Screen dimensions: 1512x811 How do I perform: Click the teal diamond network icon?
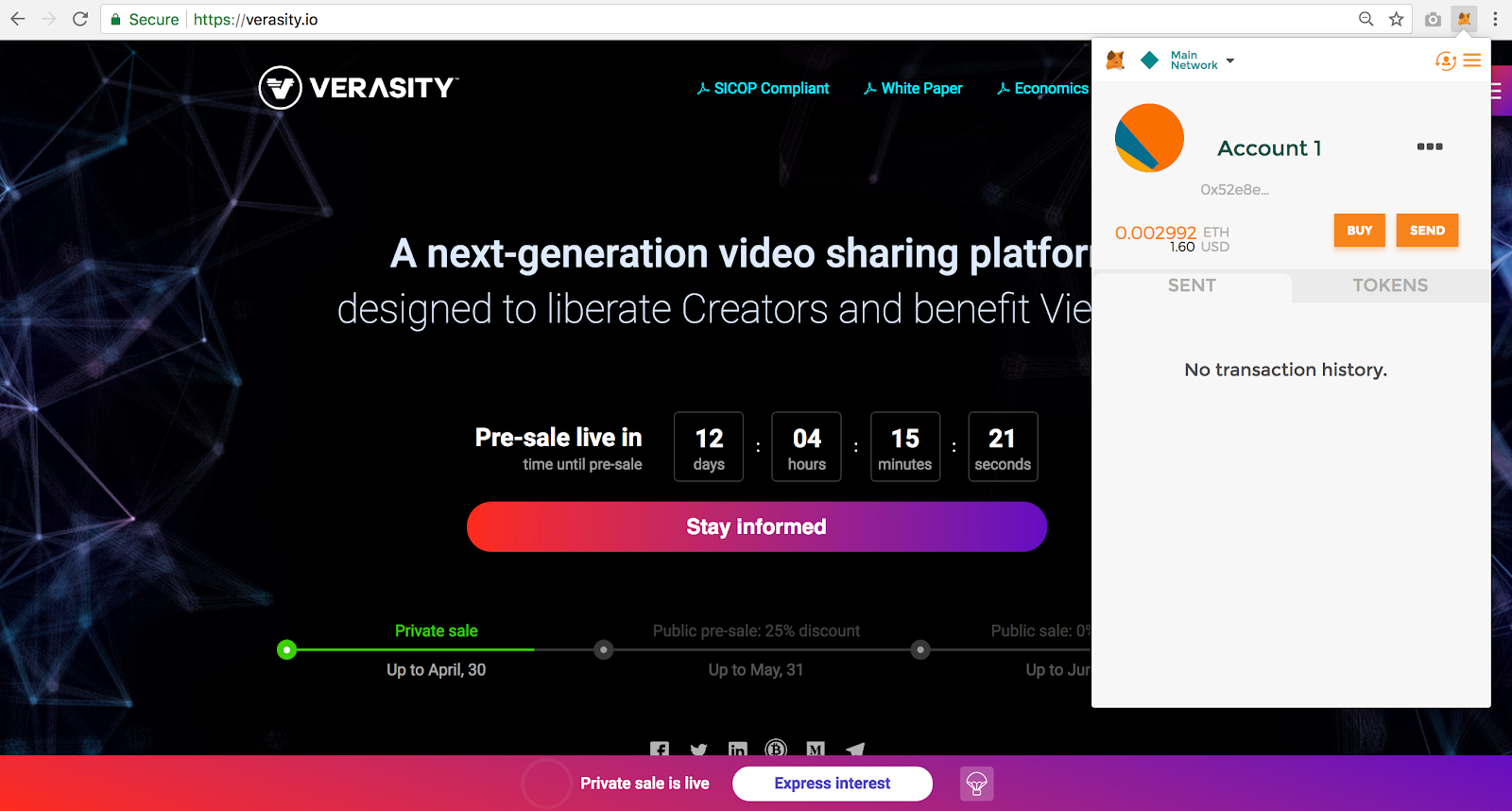1150,60
